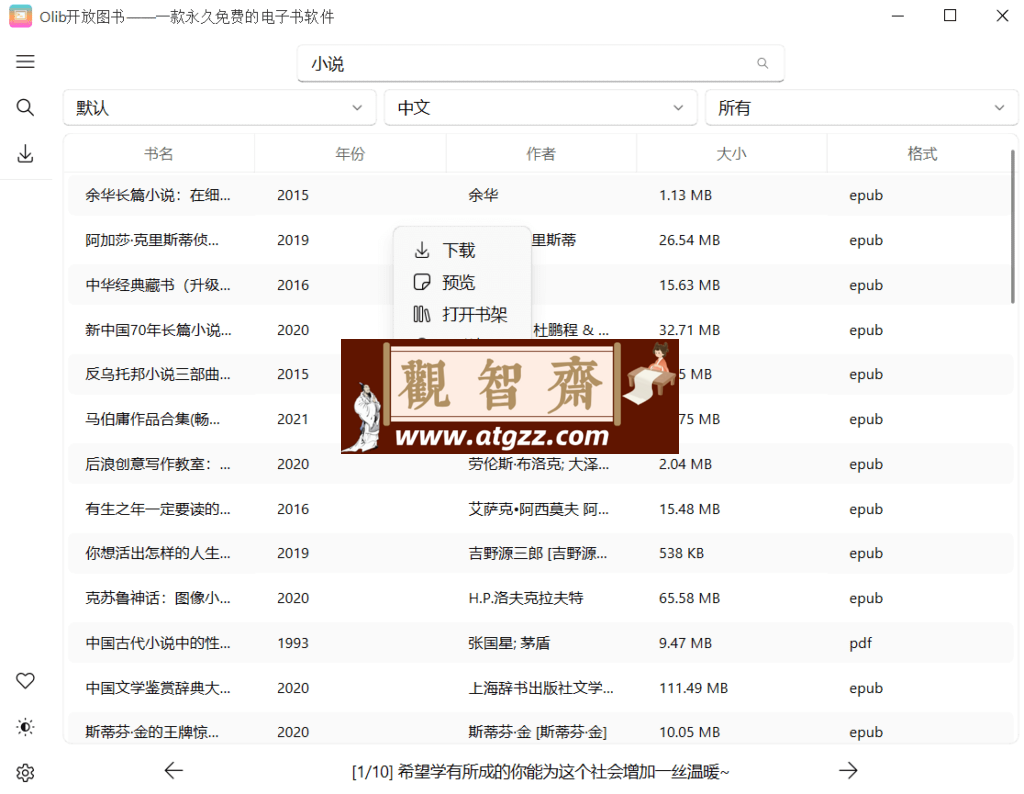Click the author cell 张国星; 茅盾

(x=509, y=643)
